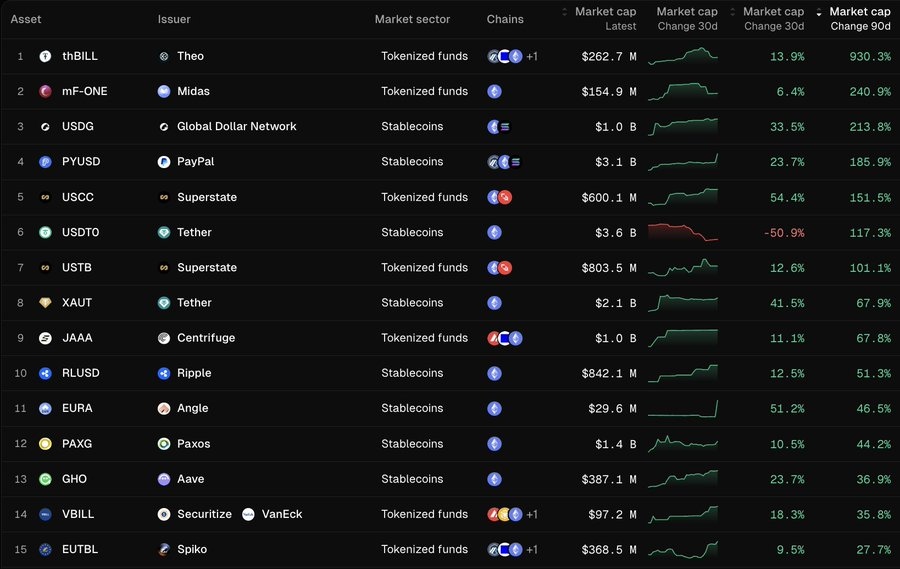Click the Issuer column header
The width and height of the screenshot is (900, 569).
(174, 19)
